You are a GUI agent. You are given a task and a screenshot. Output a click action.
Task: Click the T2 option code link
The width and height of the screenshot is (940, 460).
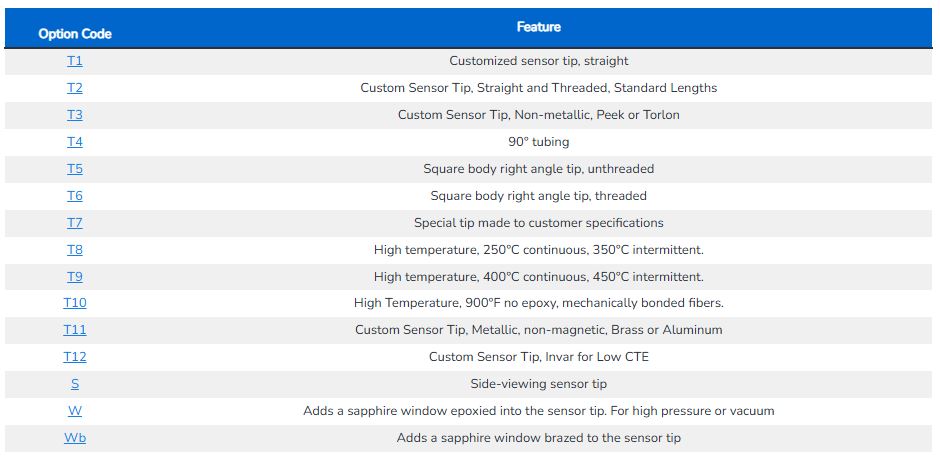click(x=75, y=88)
